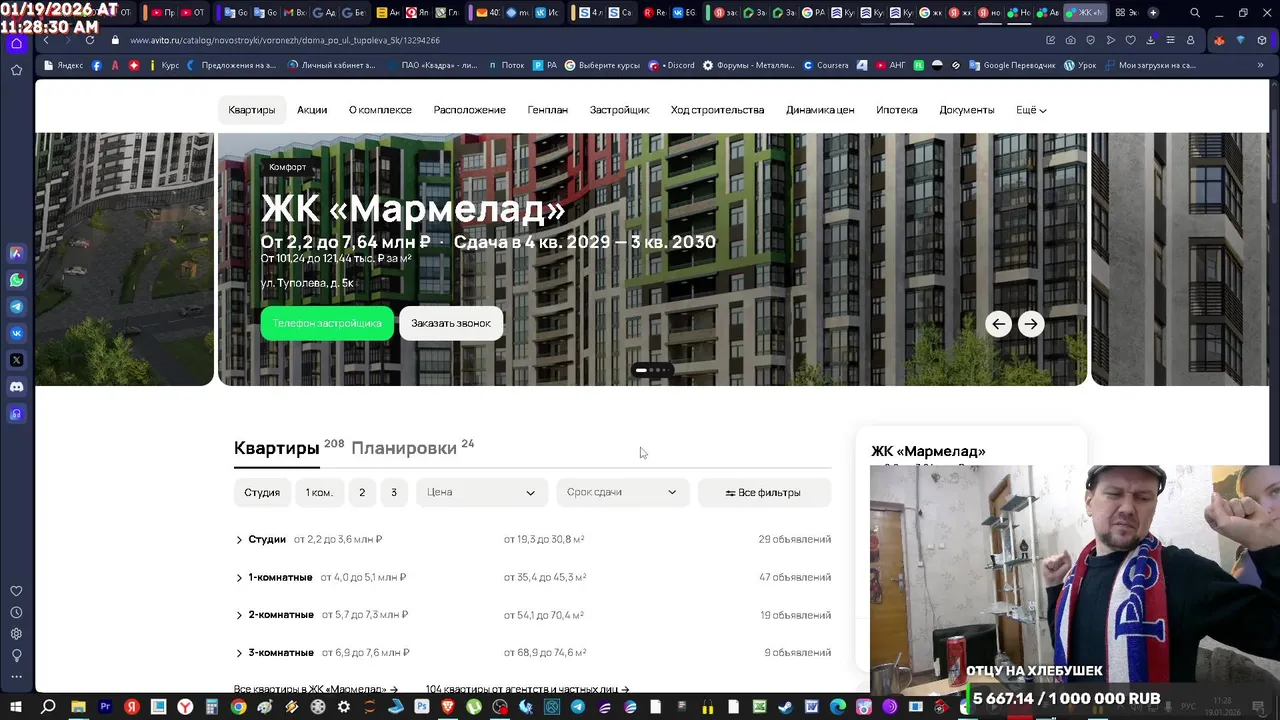Open Steam from taskbar

point(786,706)
